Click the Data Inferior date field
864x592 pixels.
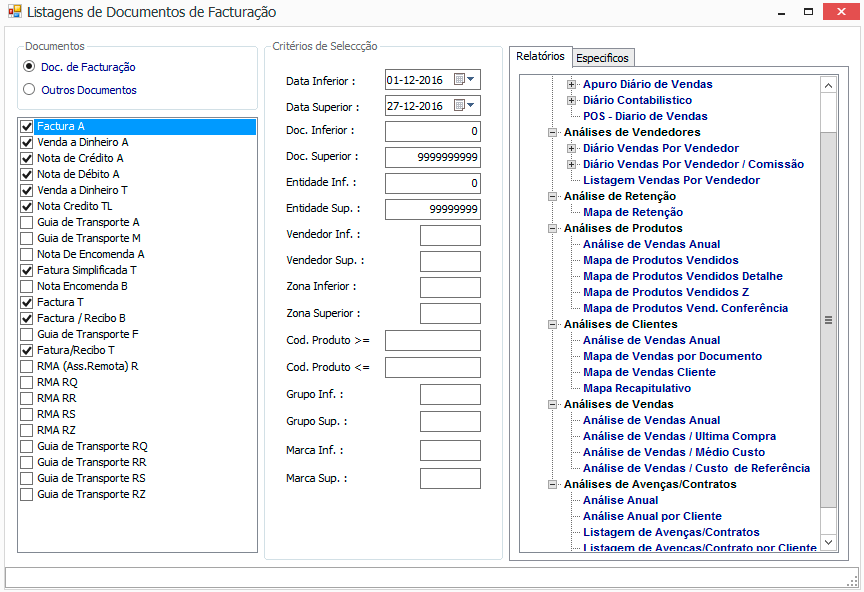(x=433, y=80)
